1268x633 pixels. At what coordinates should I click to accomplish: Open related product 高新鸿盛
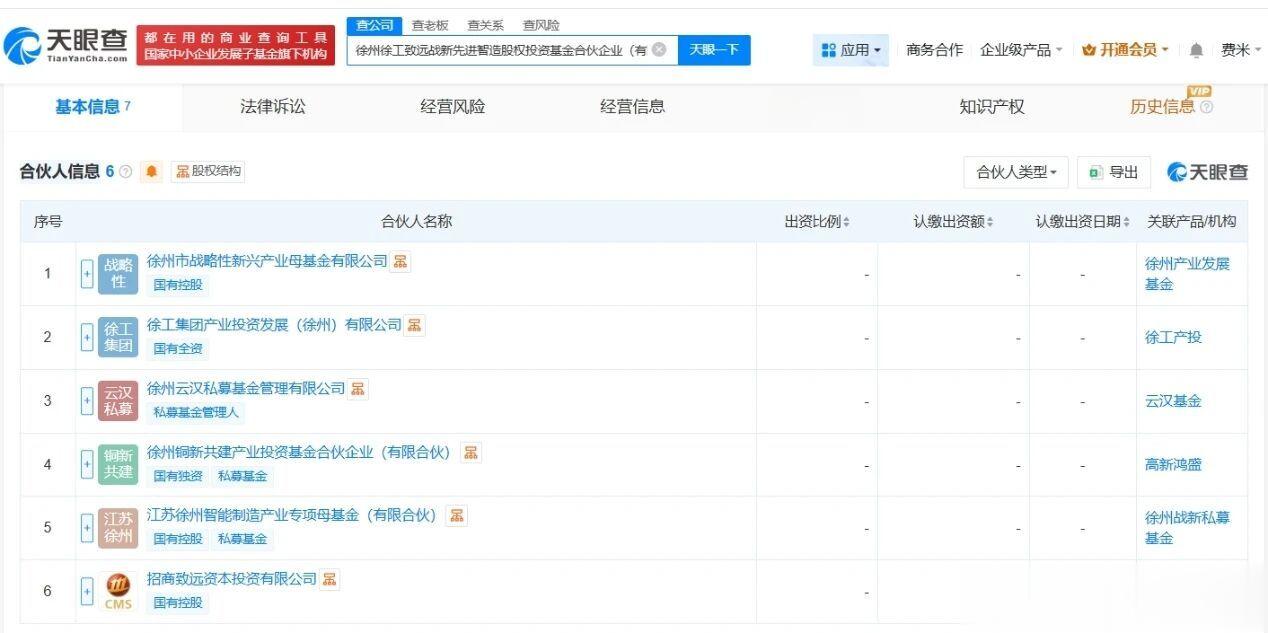[1173, 464]
